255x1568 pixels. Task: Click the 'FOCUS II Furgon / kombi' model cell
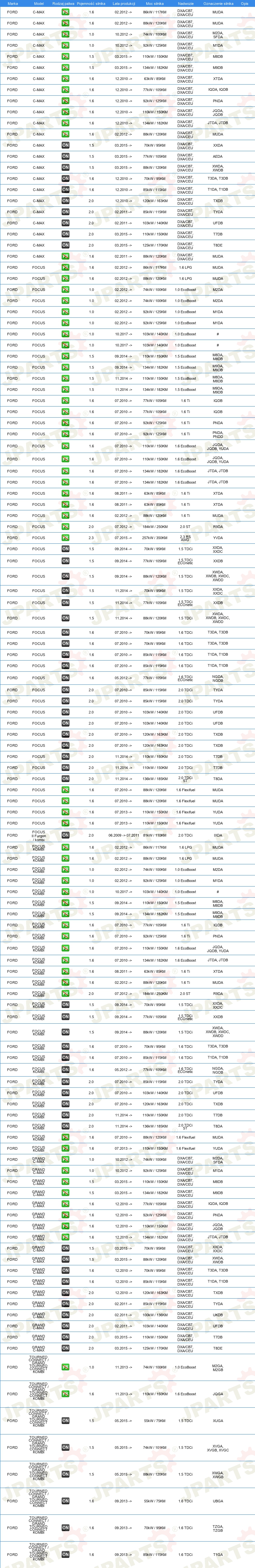point(38,835)
